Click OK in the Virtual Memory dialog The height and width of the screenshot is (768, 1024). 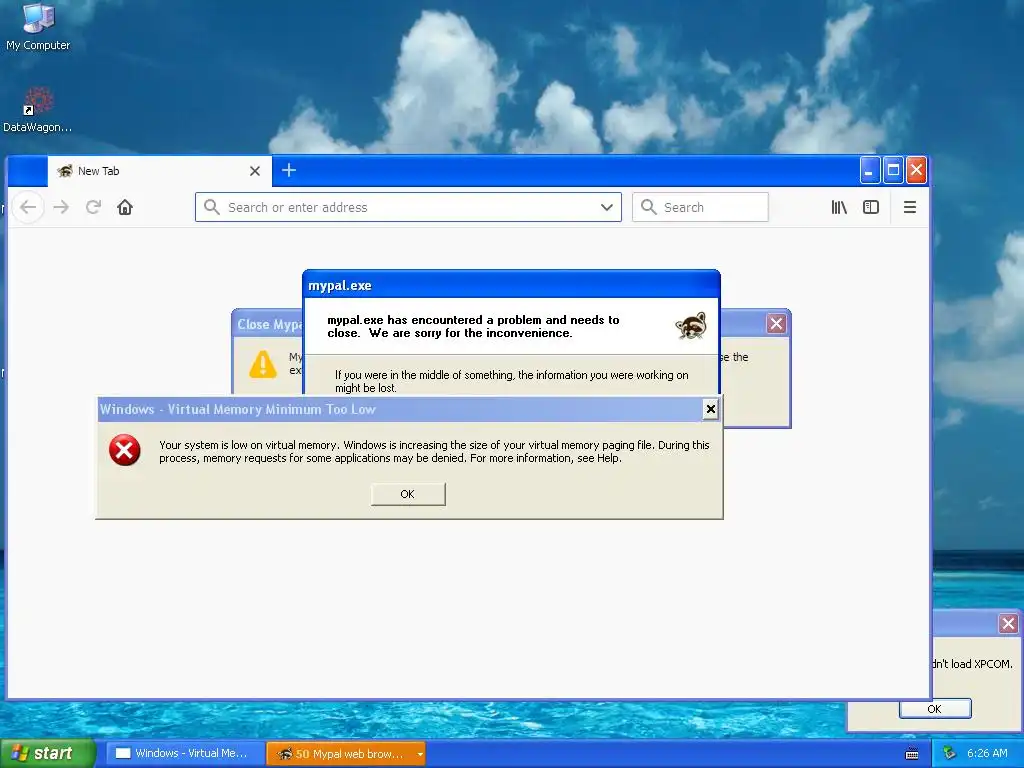[x=408, y=494]
